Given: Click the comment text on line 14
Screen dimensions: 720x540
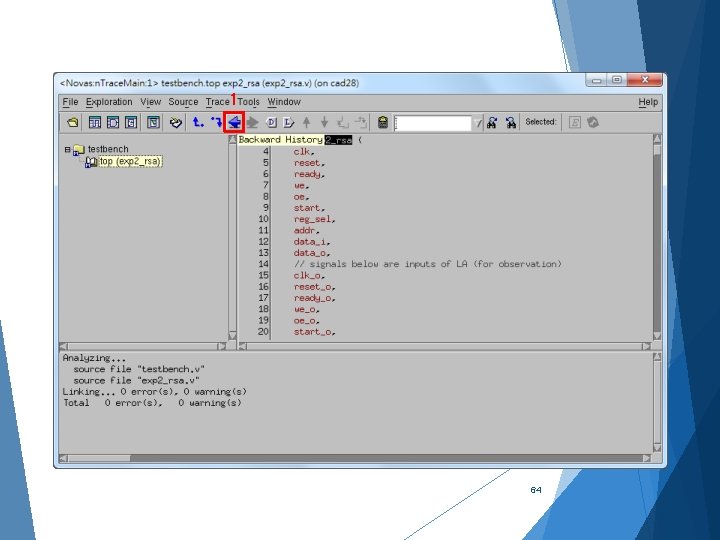Looking at the screenshot, I should click(x=428, y=264).
